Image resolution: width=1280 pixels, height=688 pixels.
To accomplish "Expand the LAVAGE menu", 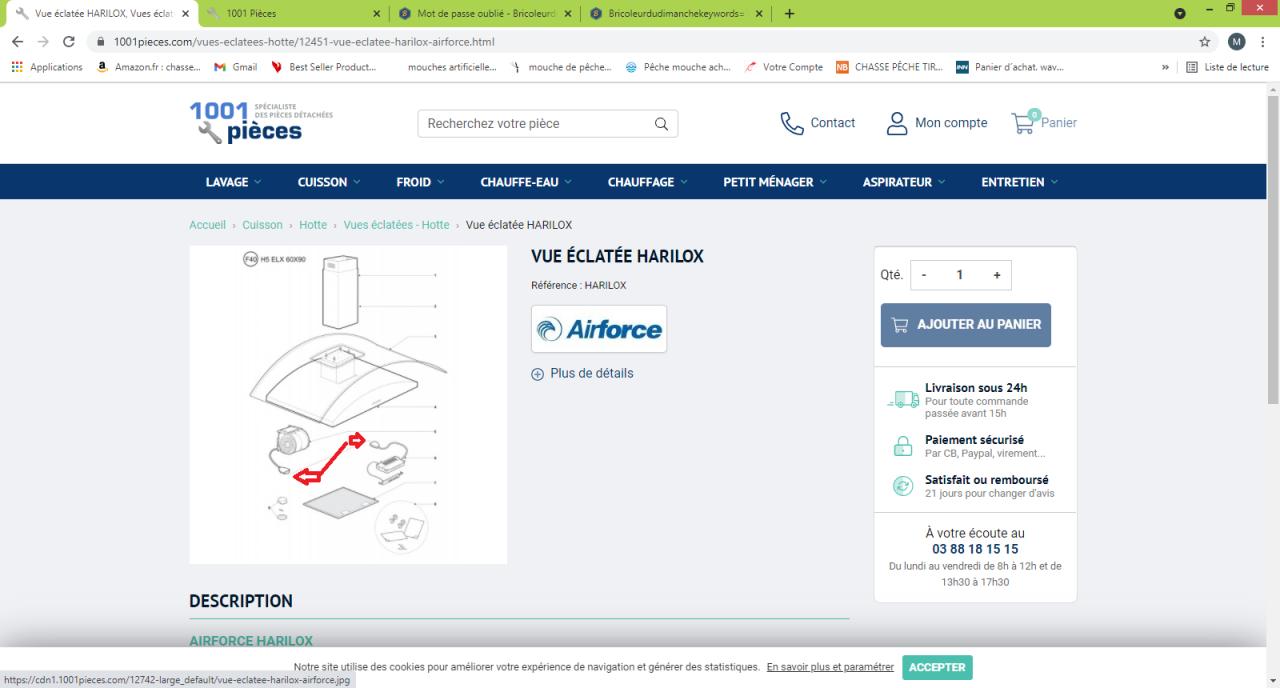I will pos(233,182).
